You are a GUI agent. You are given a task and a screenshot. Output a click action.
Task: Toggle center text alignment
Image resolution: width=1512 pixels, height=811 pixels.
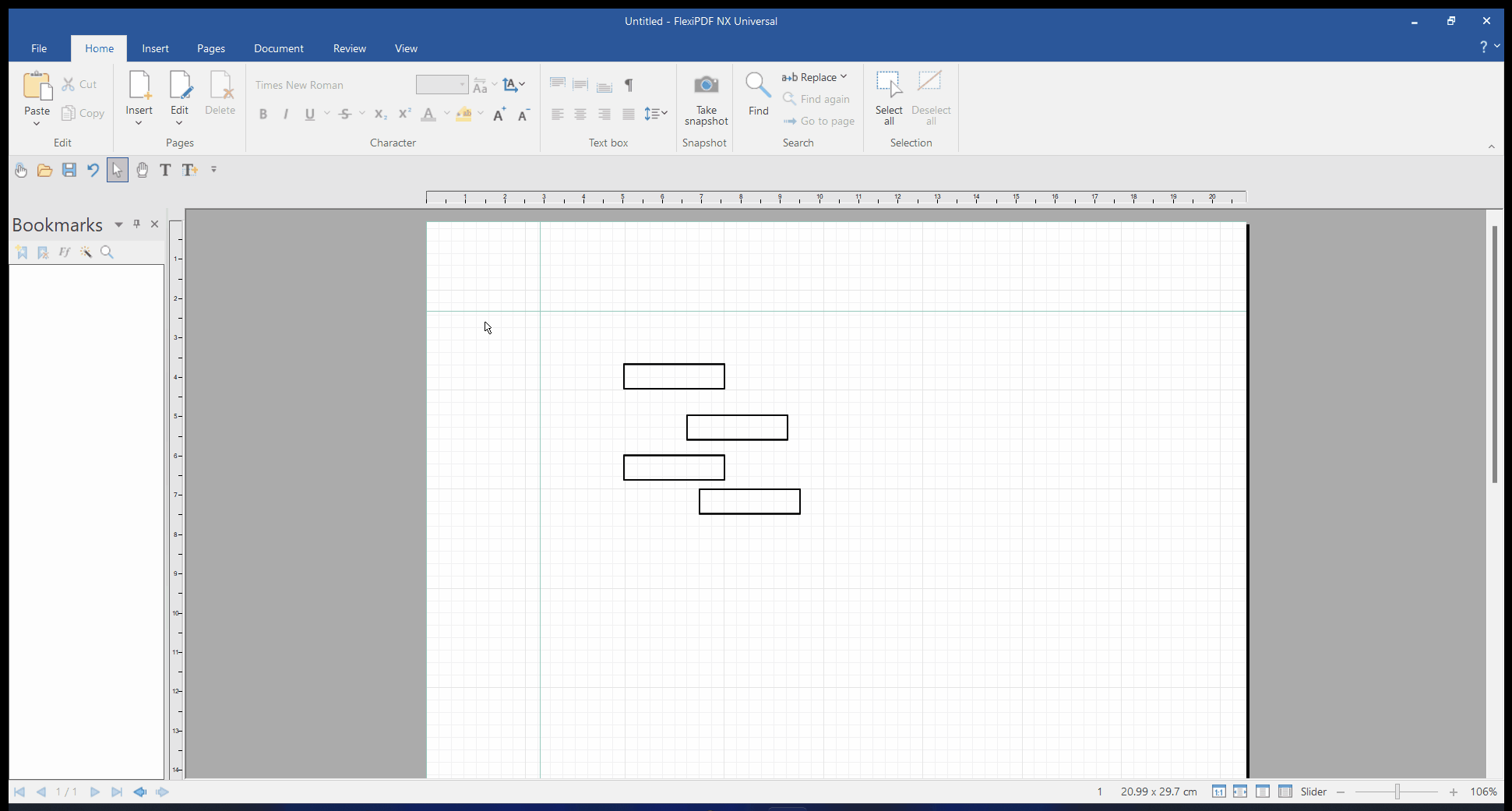[580, 115]
